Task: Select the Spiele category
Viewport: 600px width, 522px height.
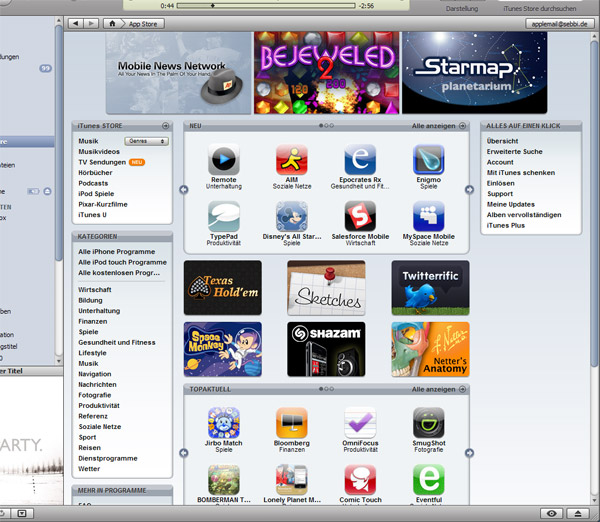Action: pyautogui.click(x=89, y=332)
